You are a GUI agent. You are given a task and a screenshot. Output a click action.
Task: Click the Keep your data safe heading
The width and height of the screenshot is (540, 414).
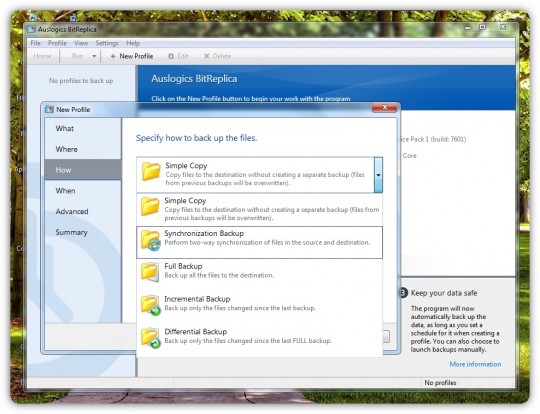(x=444, y=293)
